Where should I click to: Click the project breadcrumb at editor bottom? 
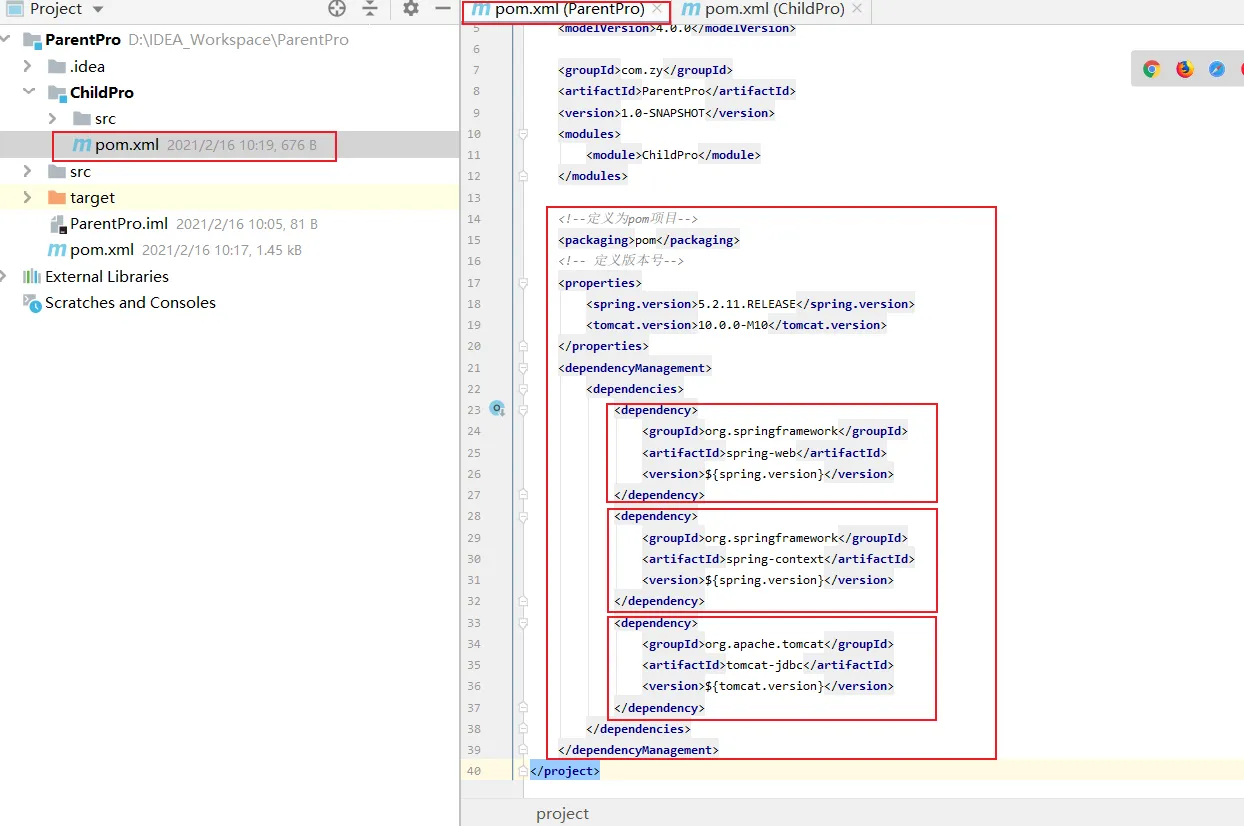562,813
